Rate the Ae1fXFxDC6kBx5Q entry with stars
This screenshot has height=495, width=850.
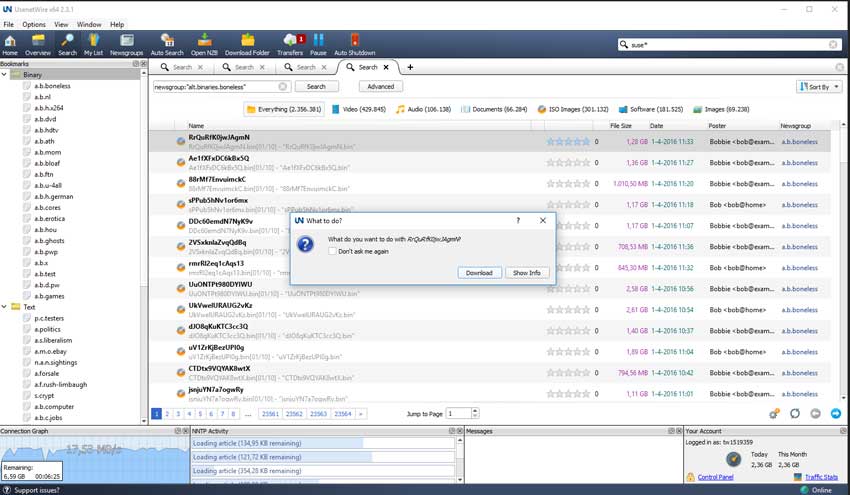[x=568, y=163]
